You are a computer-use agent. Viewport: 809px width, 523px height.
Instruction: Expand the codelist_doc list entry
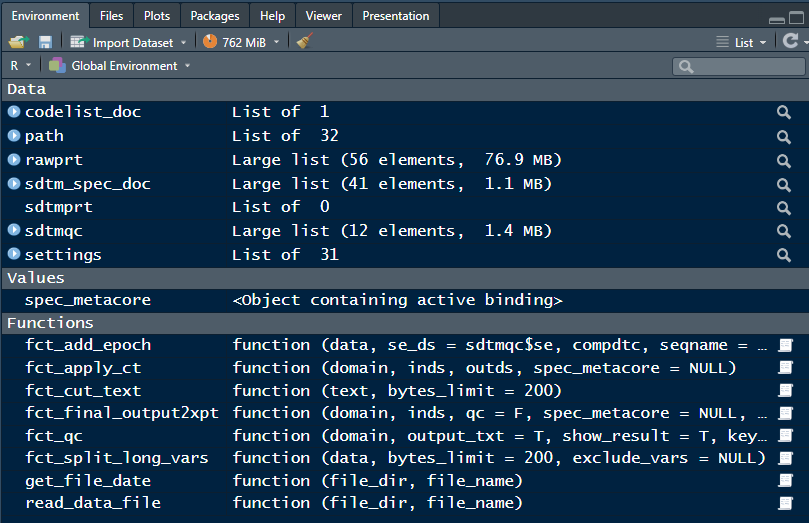coord(14,112)
